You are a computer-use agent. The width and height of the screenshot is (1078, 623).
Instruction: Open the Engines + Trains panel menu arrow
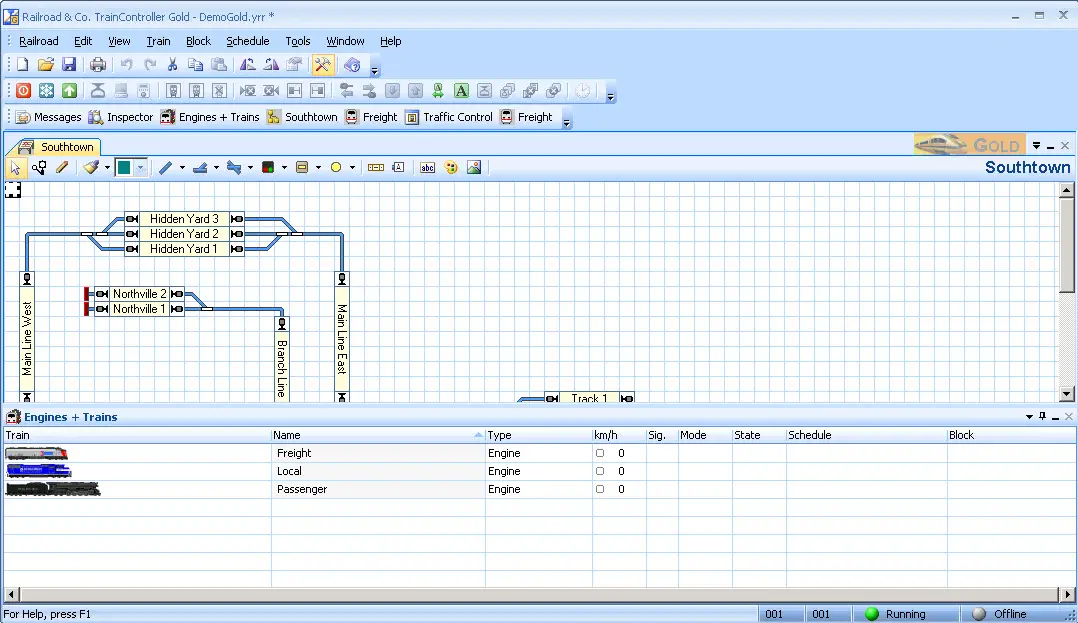[x=1029, y=417]
